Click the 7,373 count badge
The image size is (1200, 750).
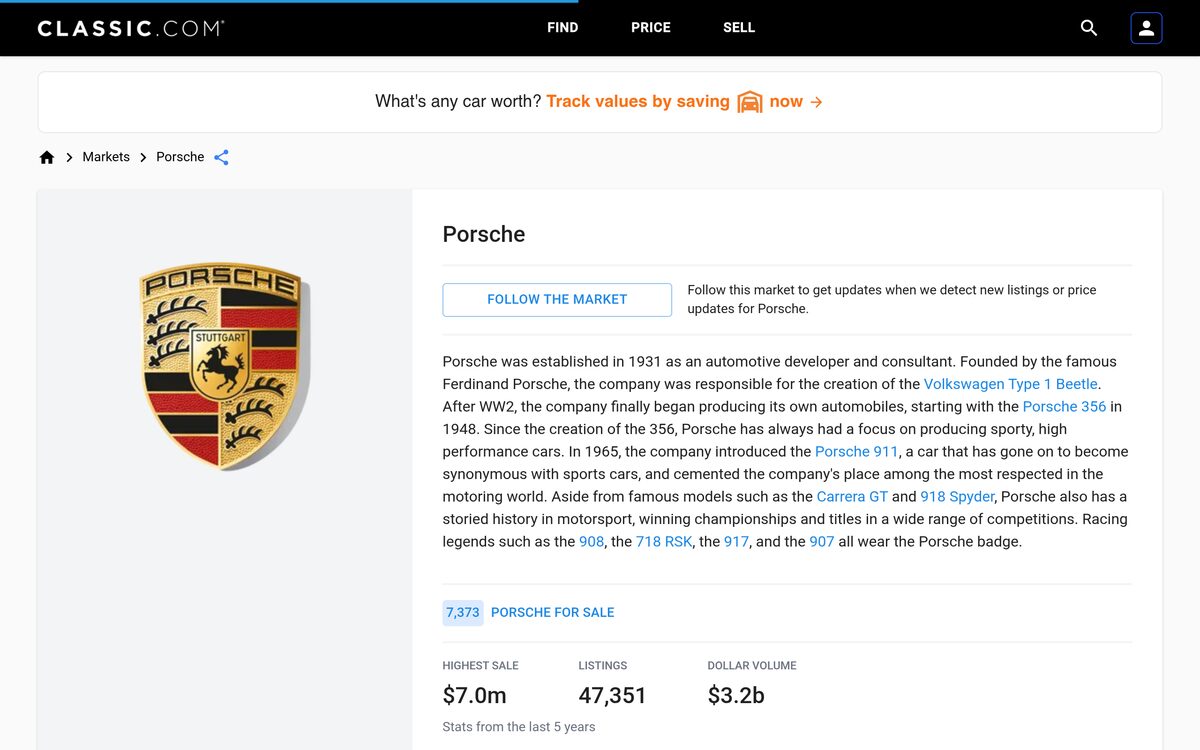tap(463, 613)
